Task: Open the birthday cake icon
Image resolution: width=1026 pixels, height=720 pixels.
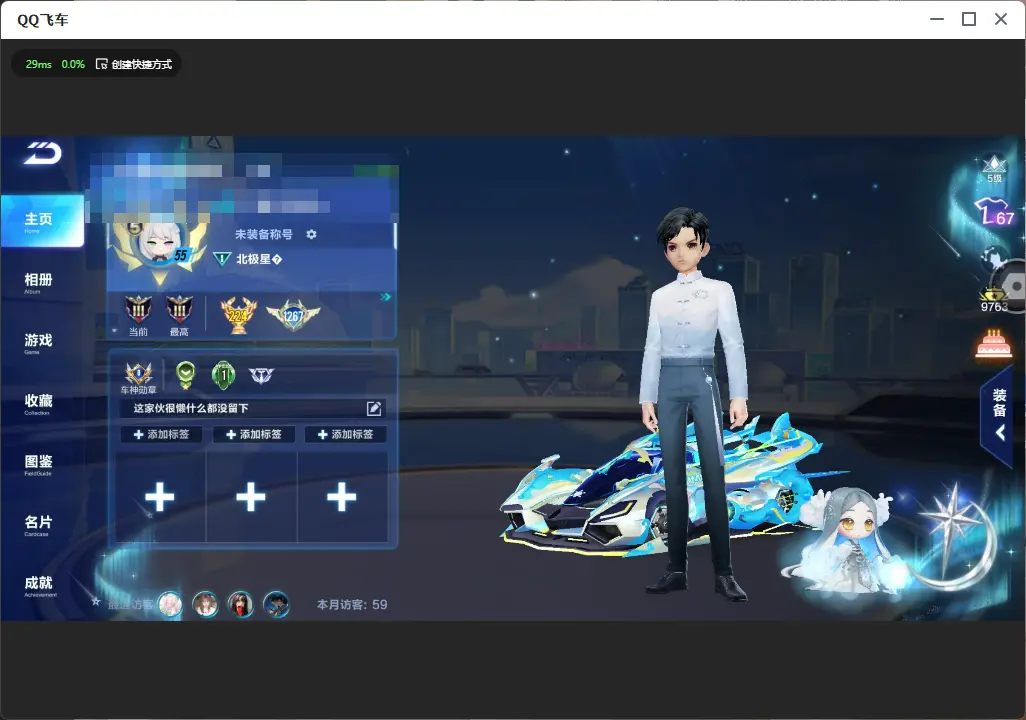Action: [x=994, y=345]
